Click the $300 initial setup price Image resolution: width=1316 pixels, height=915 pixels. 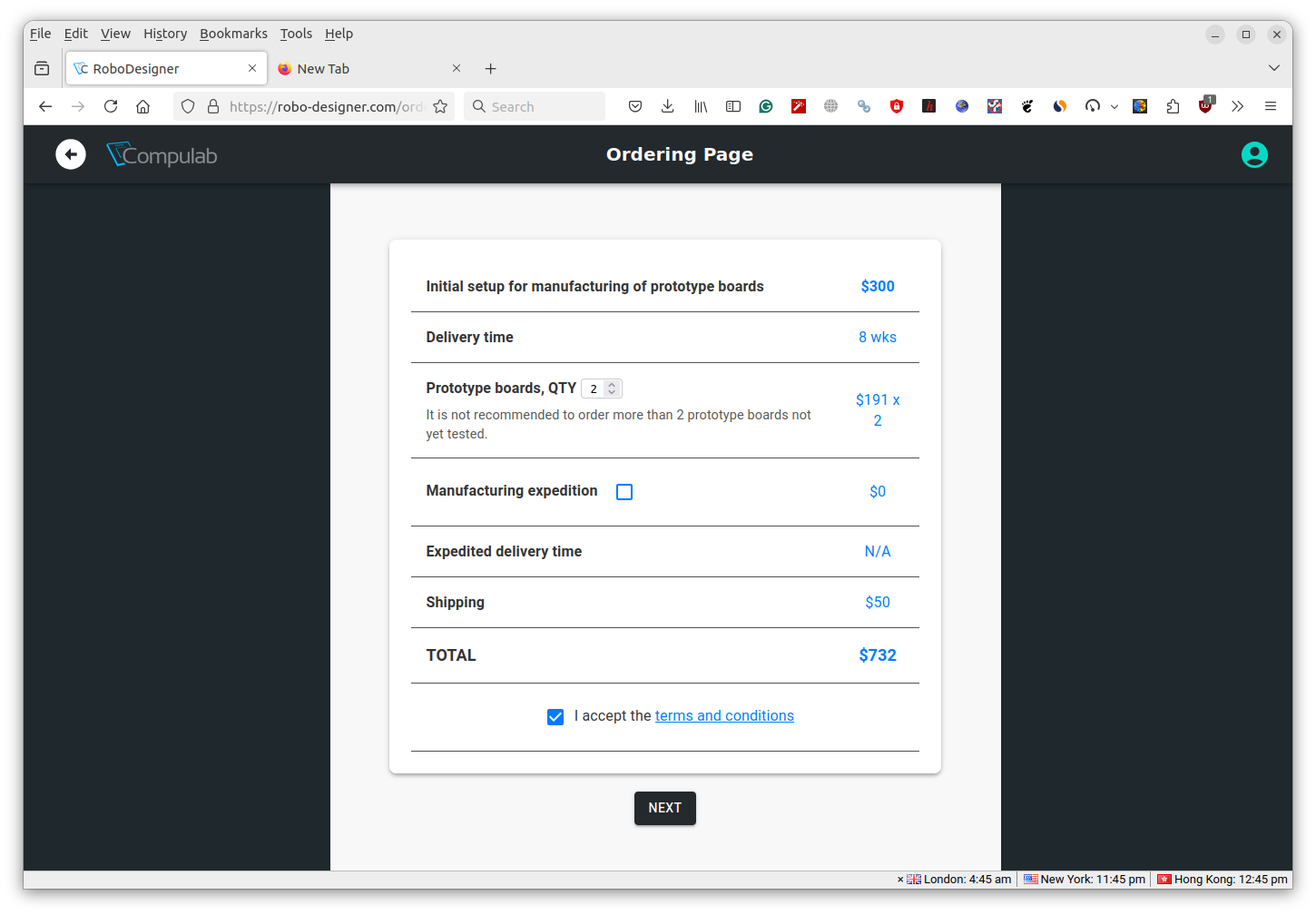(878, 287)
